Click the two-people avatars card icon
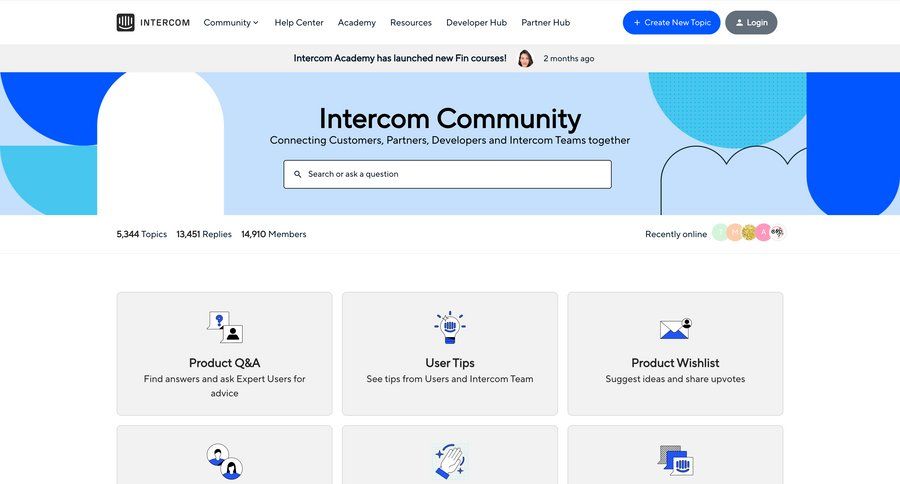 224,461
